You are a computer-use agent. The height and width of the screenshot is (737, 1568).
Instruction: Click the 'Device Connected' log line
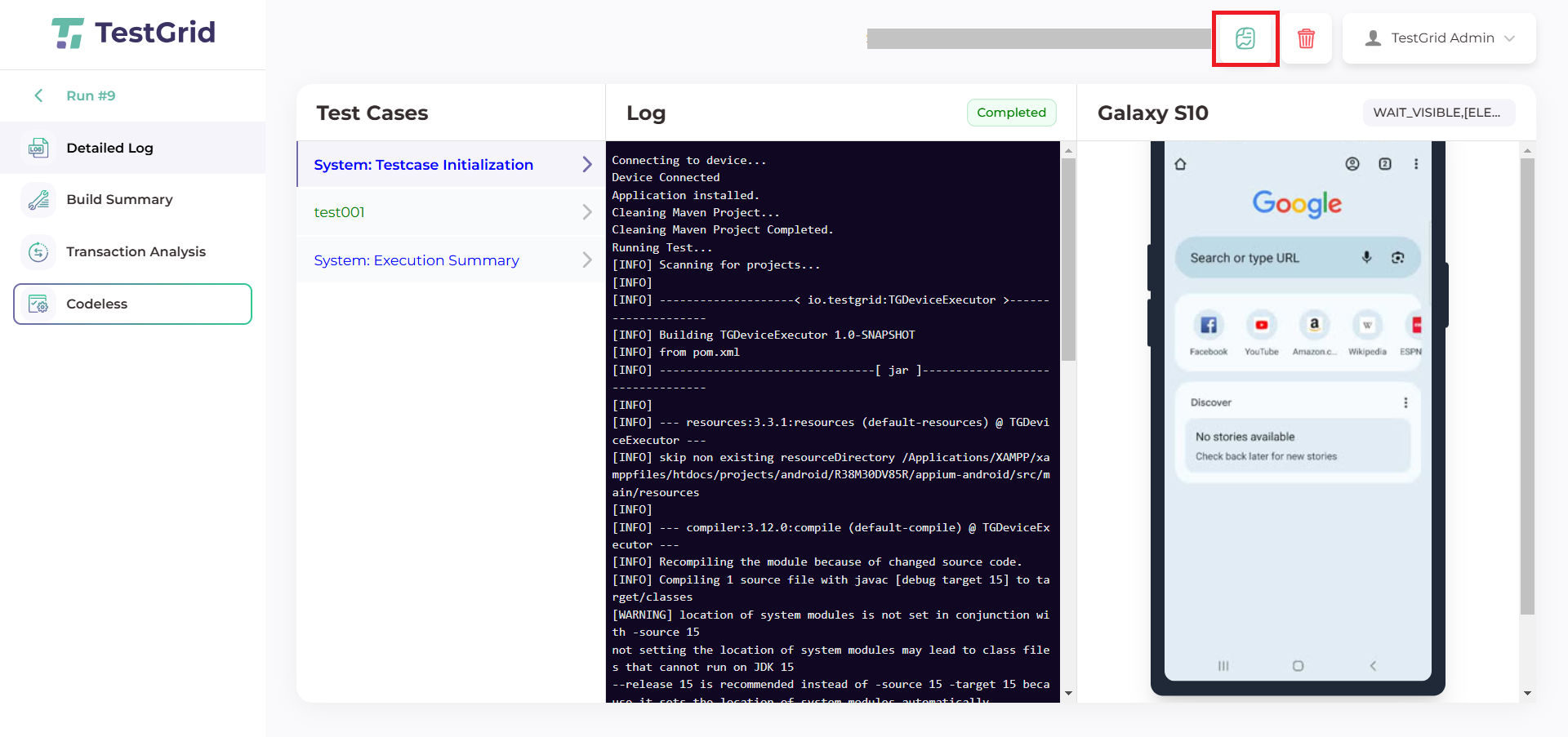pos(666,177)
